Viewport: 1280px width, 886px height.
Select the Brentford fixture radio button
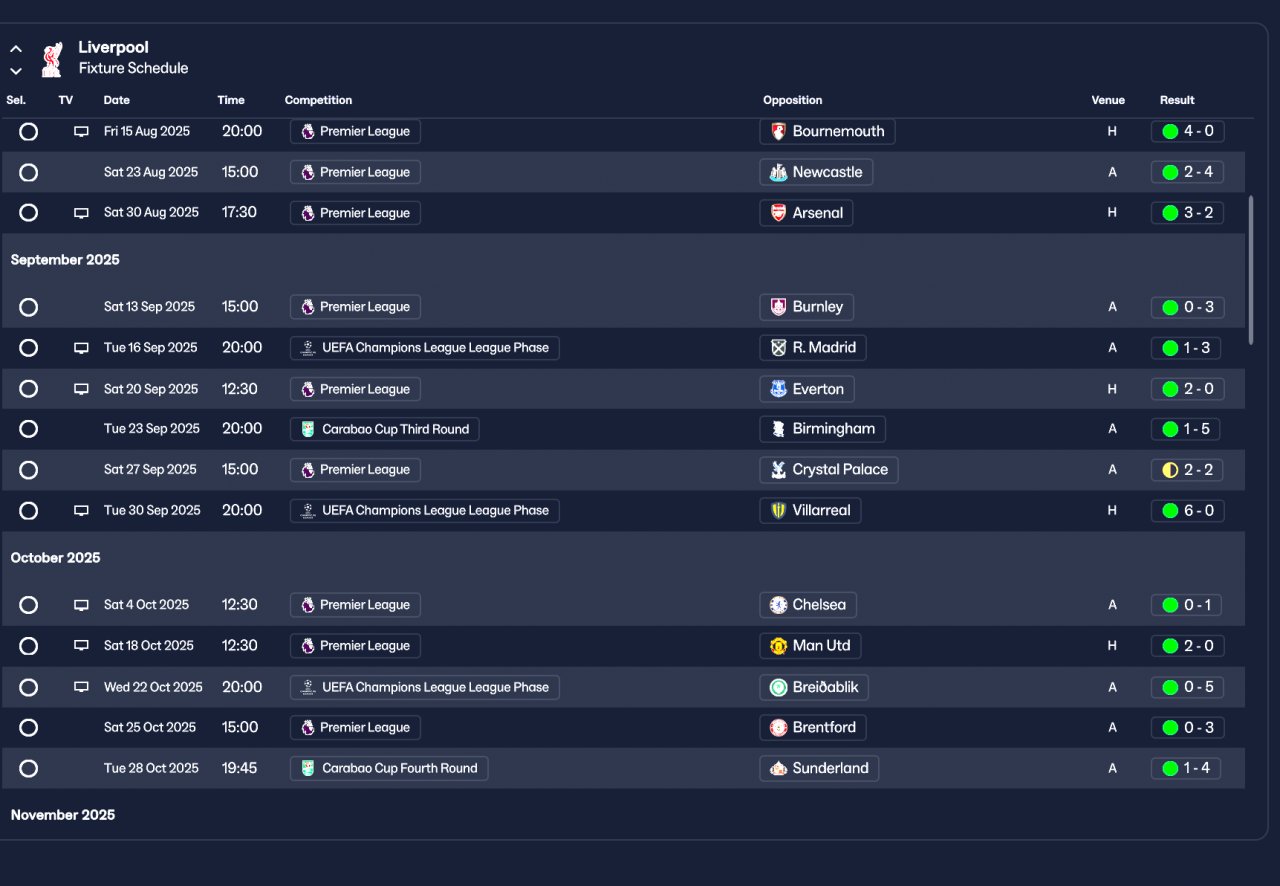(28, 727)
